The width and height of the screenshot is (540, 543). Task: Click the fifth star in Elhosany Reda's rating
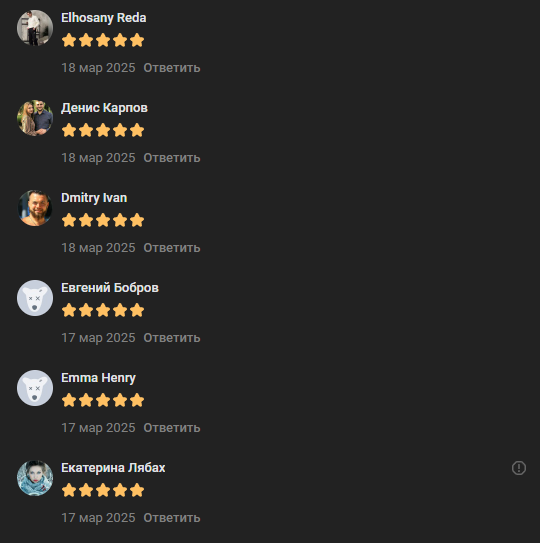(x=137, y=40)
